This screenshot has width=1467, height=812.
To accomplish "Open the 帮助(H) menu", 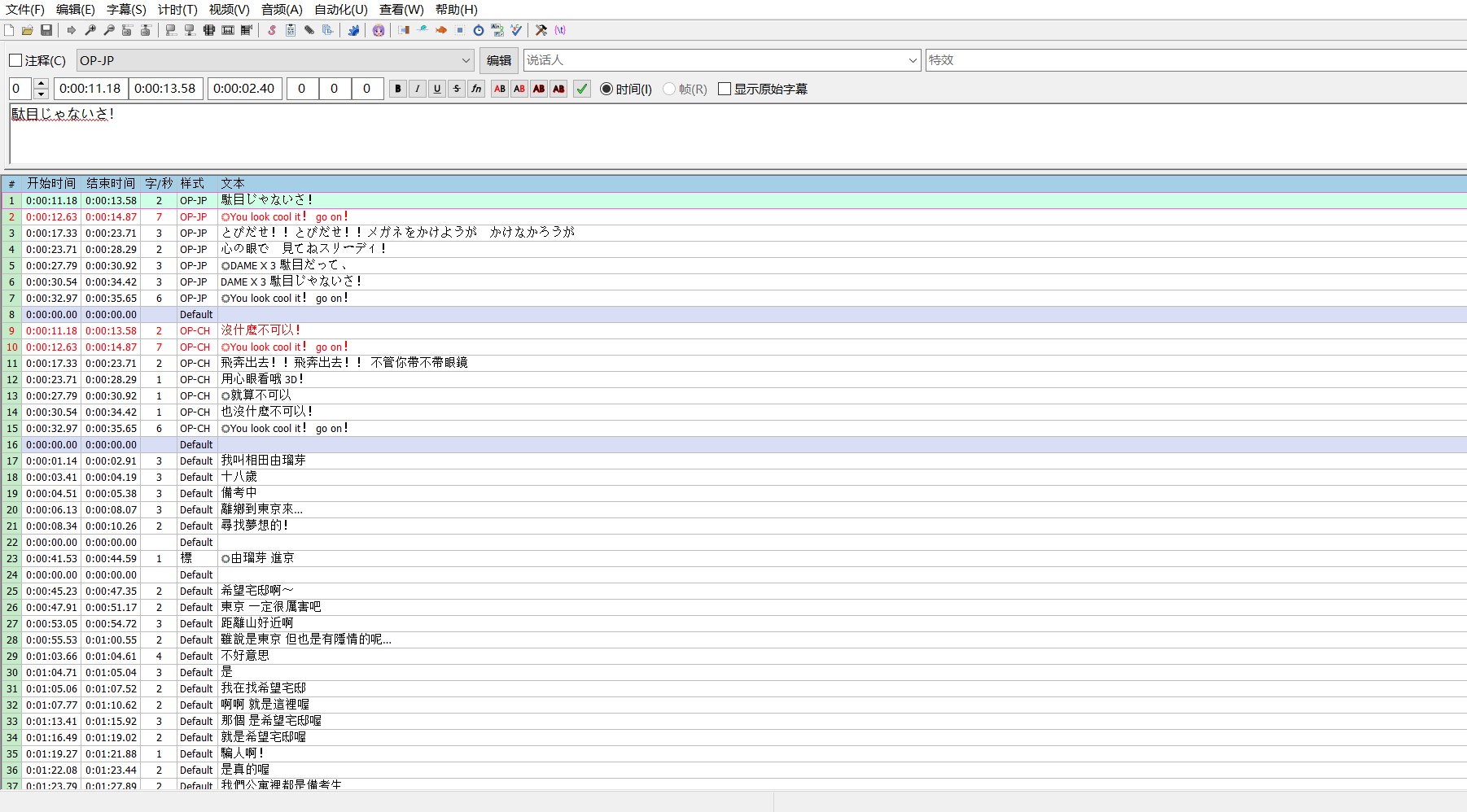I will (x=457, y=10).
